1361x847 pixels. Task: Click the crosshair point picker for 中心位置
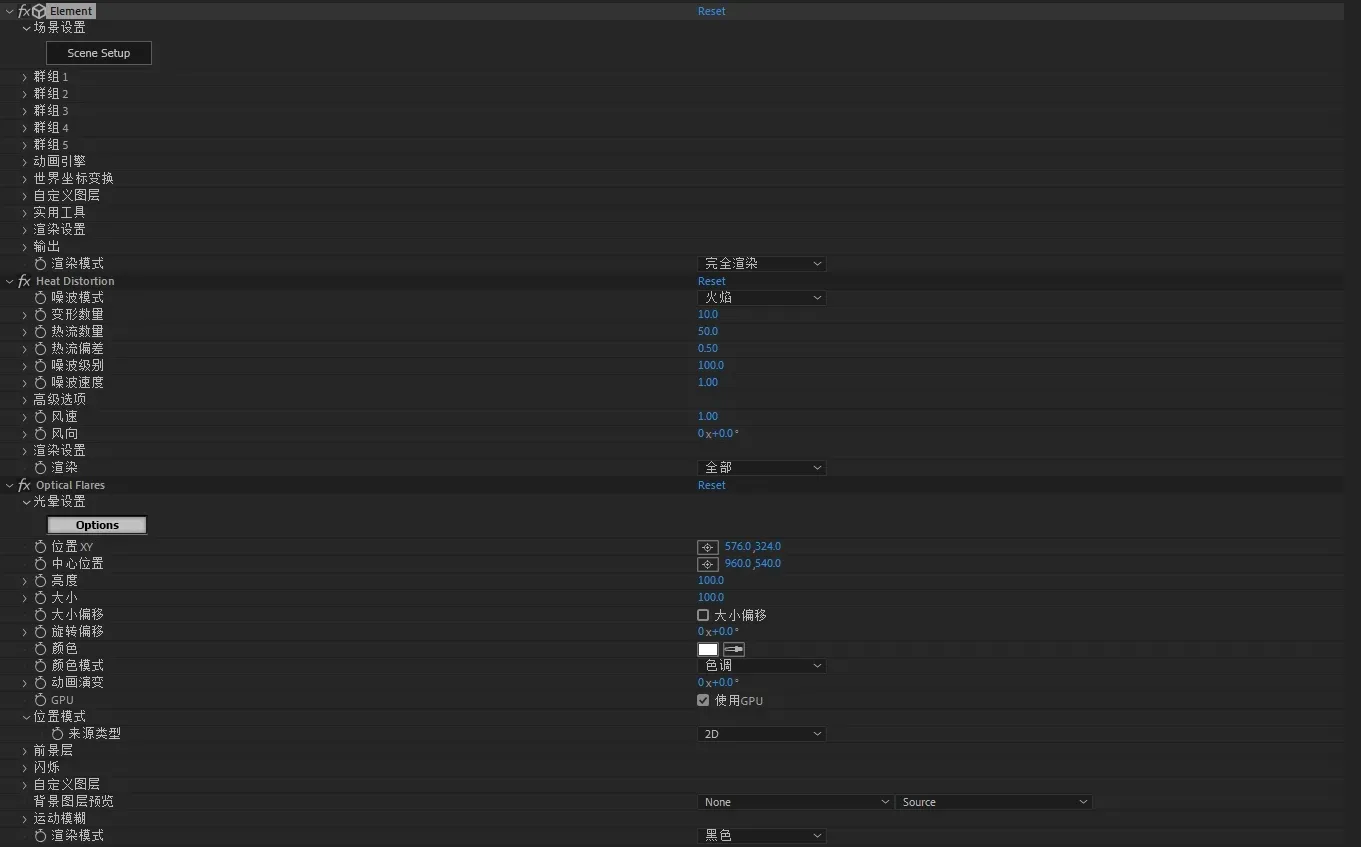pyautogui.click(x=707, y=564)
